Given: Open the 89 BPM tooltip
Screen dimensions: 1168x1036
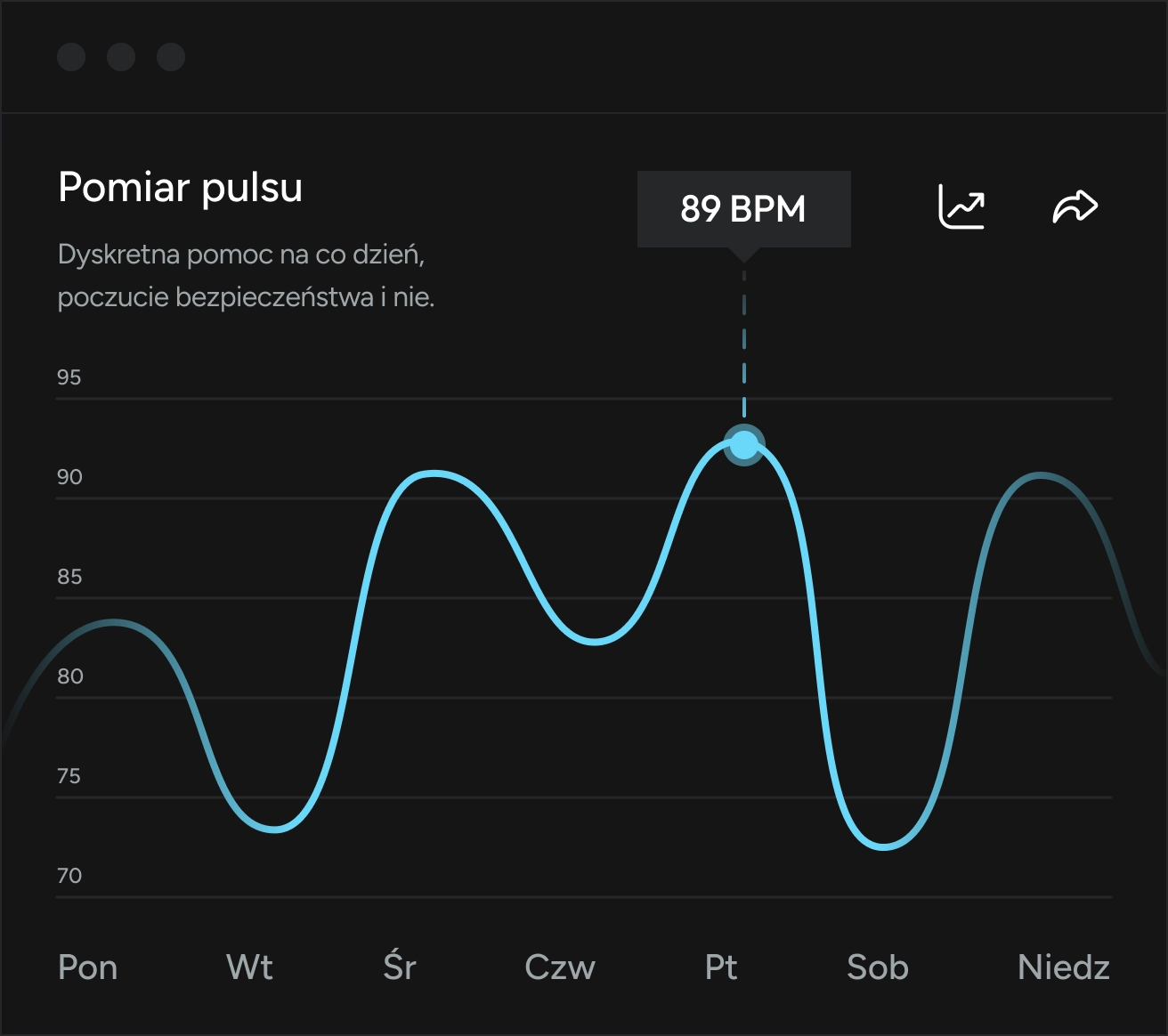Looking at the screenshot, I should [x=743, y=208].
